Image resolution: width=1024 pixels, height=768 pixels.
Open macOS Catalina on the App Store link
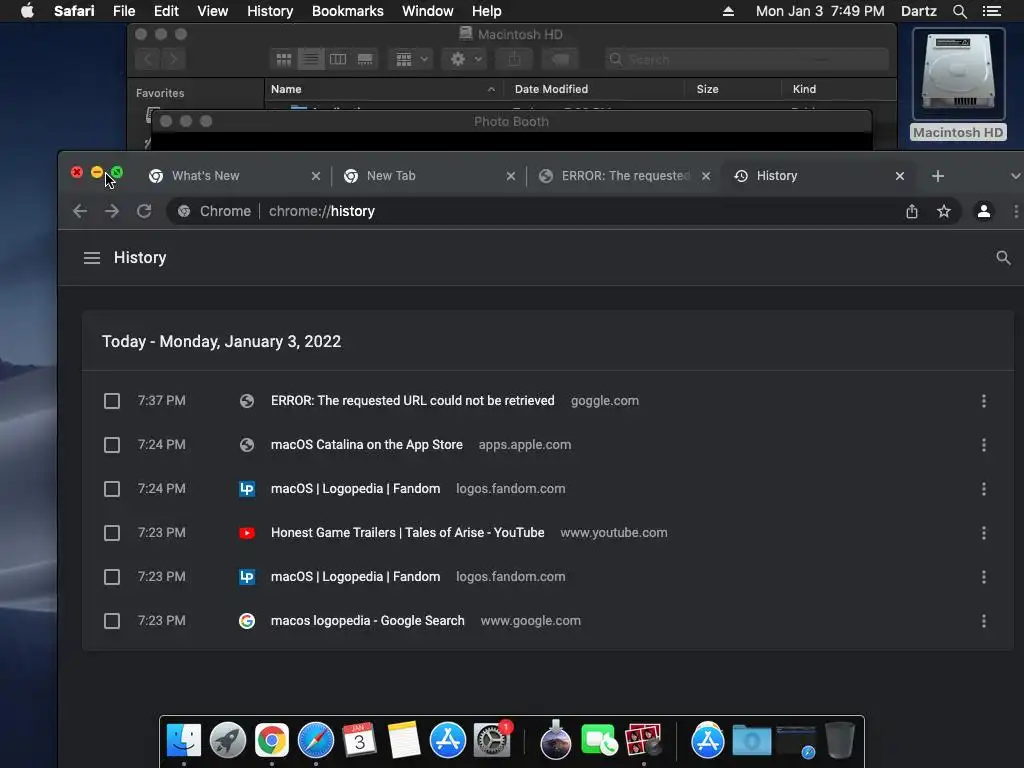coord(367,445)
